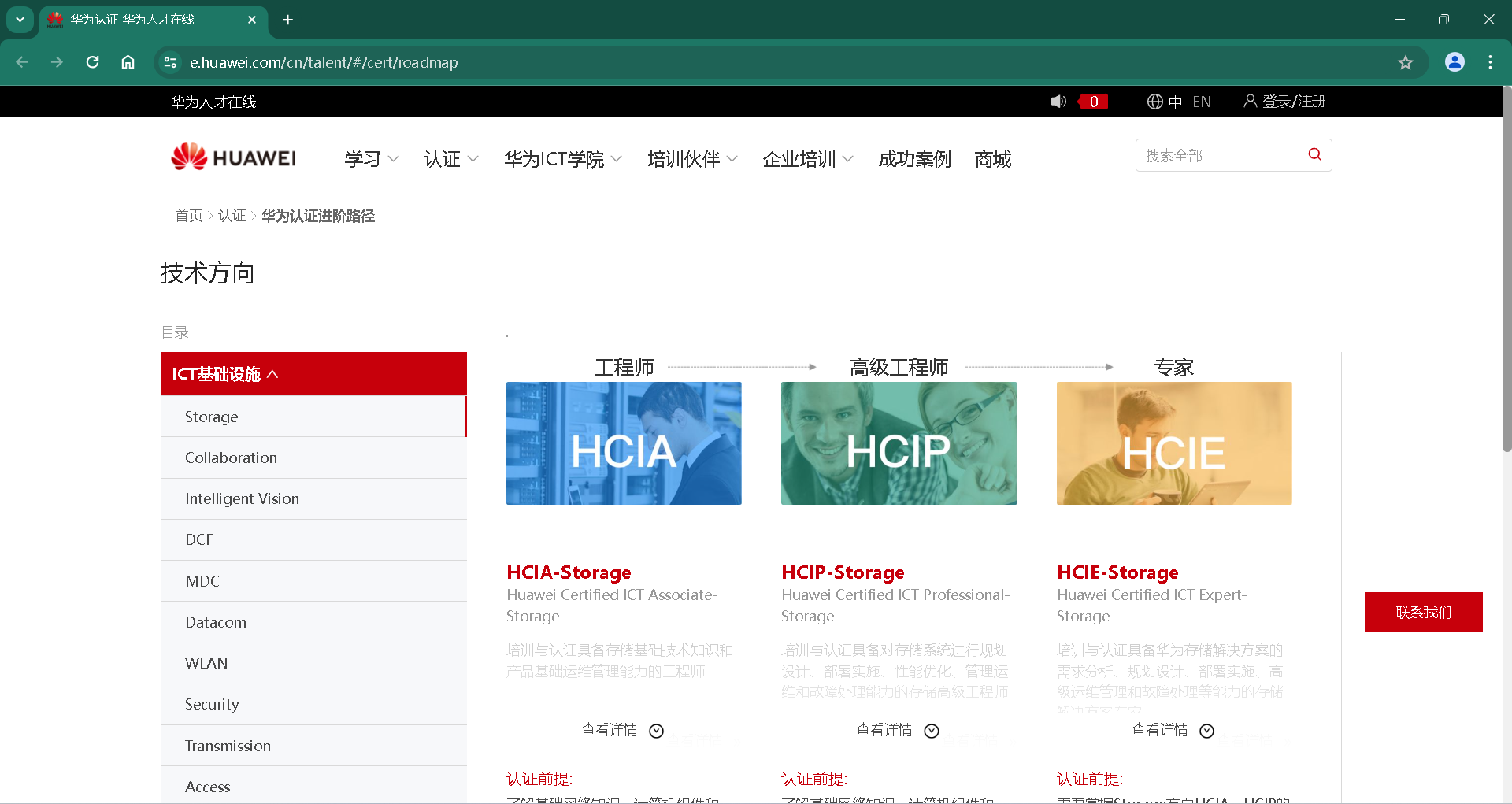Click the speaker notification icon

[x=1058, y=102]
